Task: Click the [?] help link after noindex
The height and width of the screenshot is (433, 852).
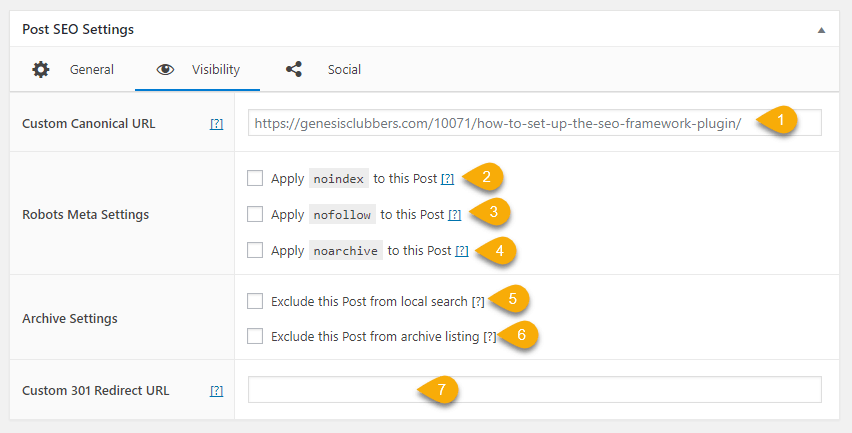Action: (x=447, y=180)
